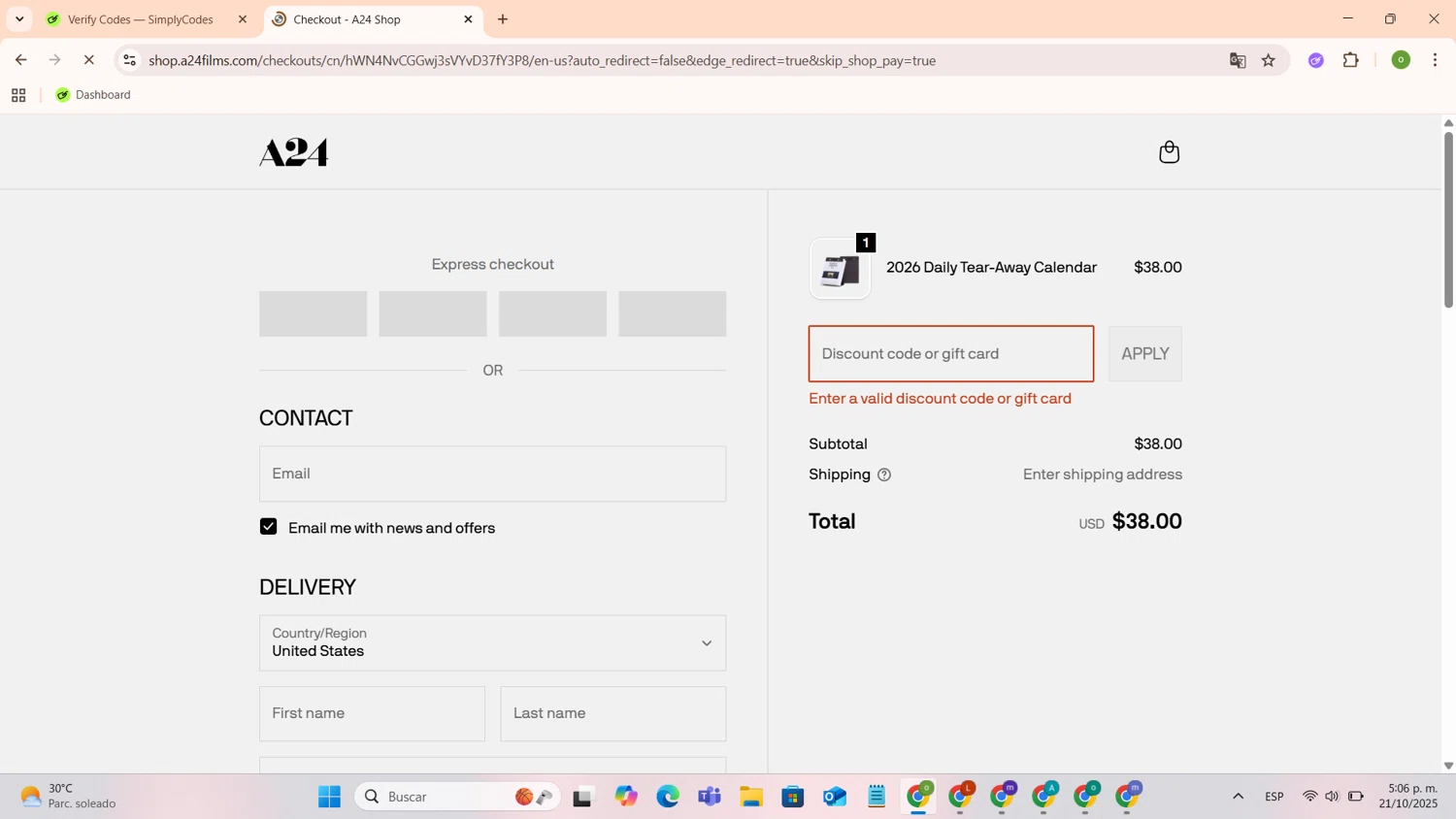View site information icon in address bar

(129, 60)
